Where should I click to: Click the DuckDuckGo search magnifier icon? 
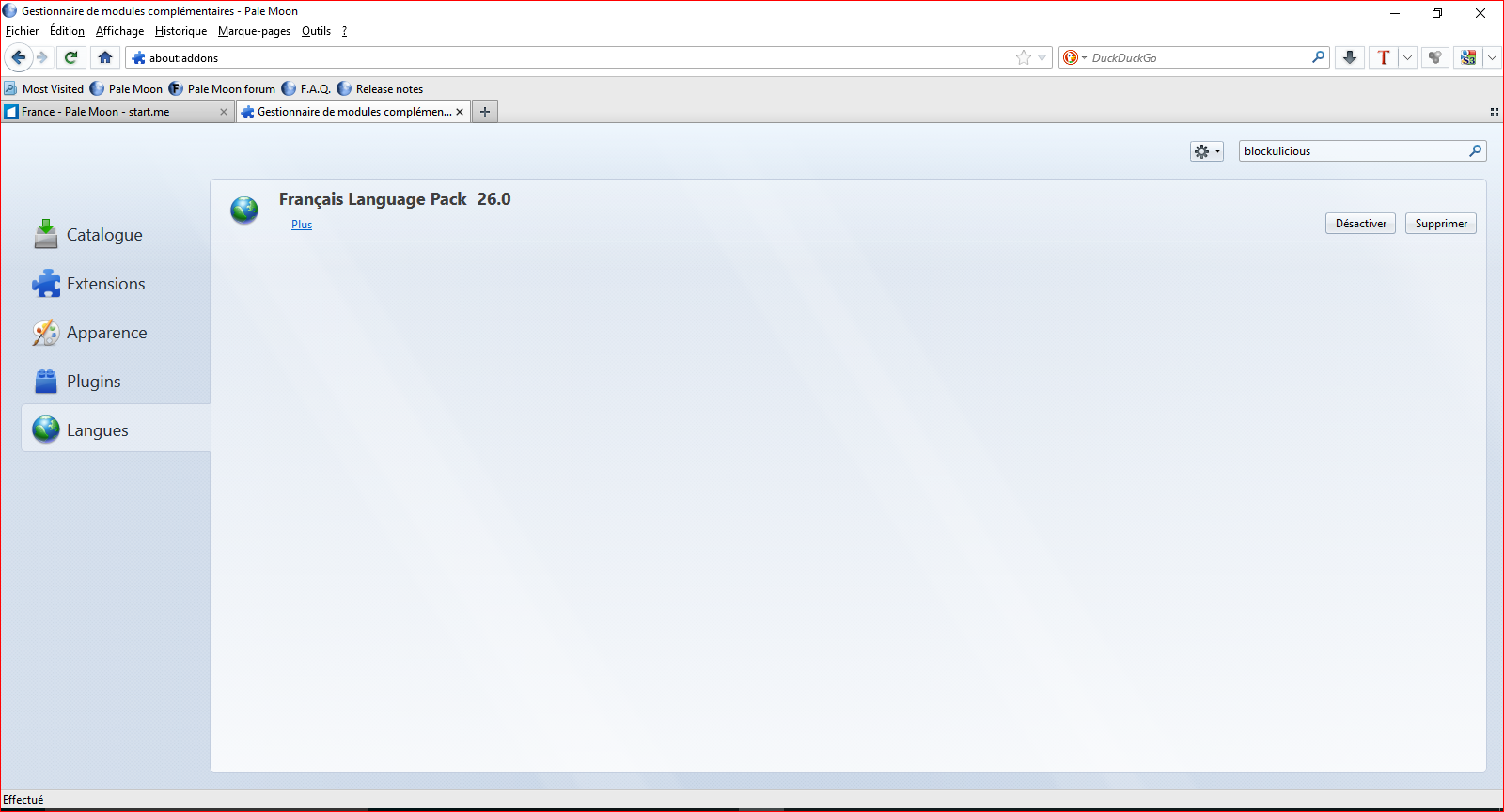pyautogui.click(x=1319, y=57)
